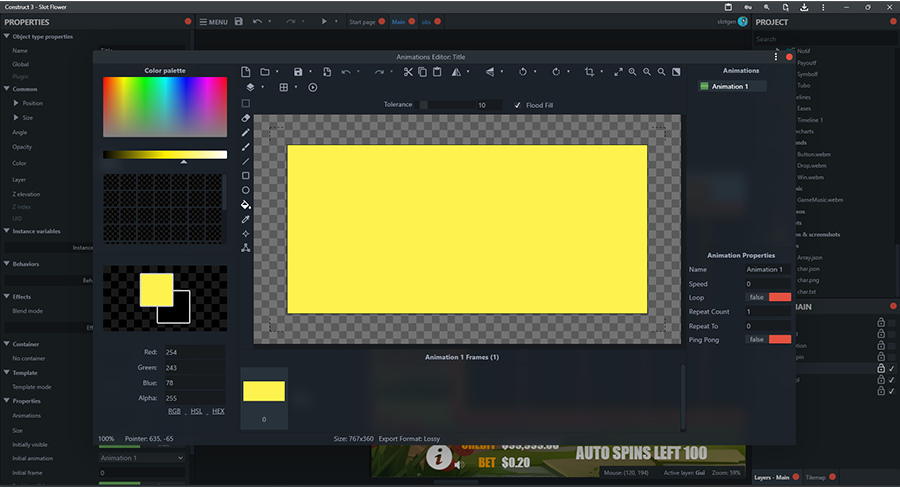Open the main MENU
The height and width of the screenshot is (488, 900).
pos(212,22)
